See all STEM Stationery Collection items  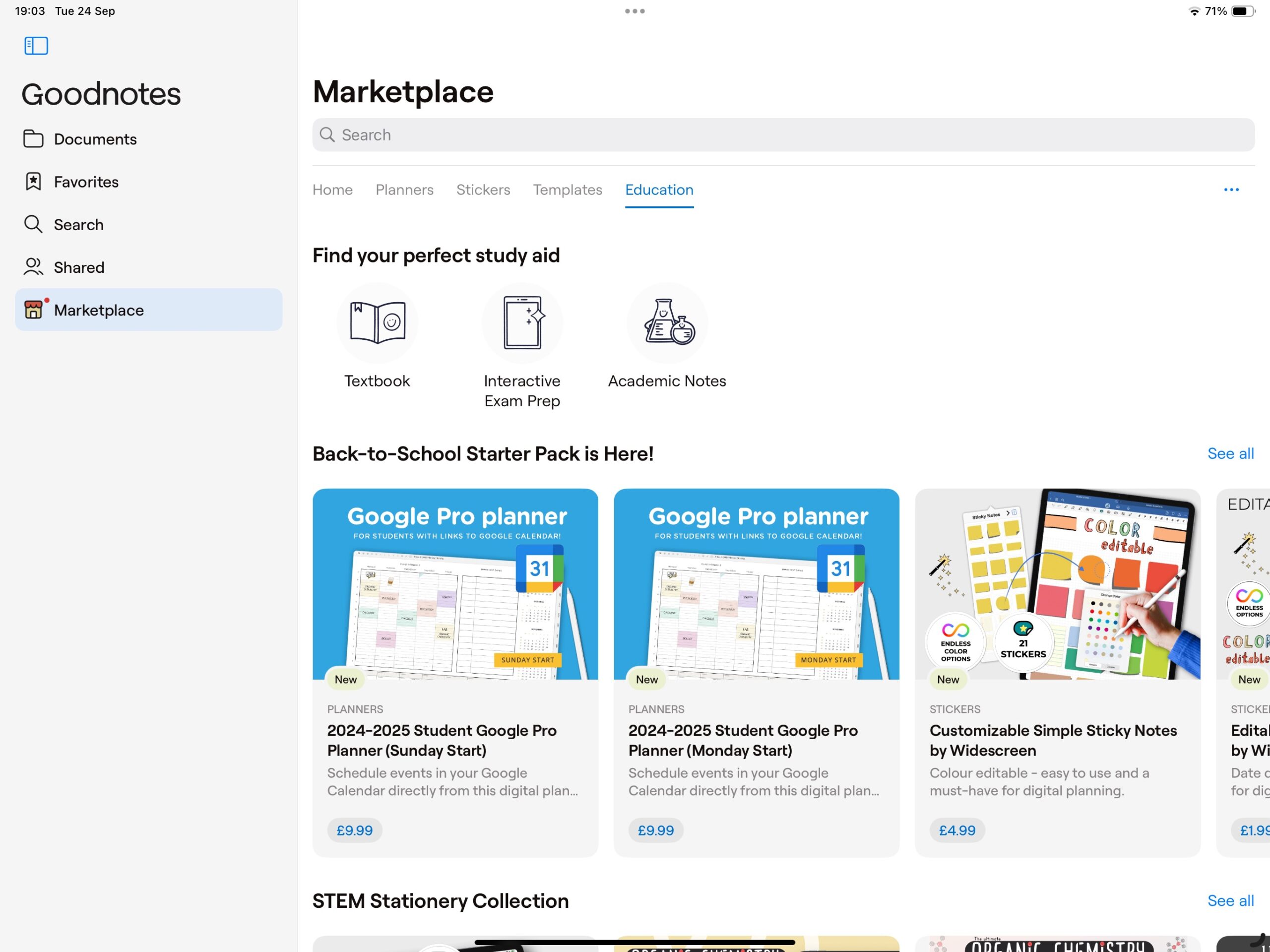tap(1230, 900)
